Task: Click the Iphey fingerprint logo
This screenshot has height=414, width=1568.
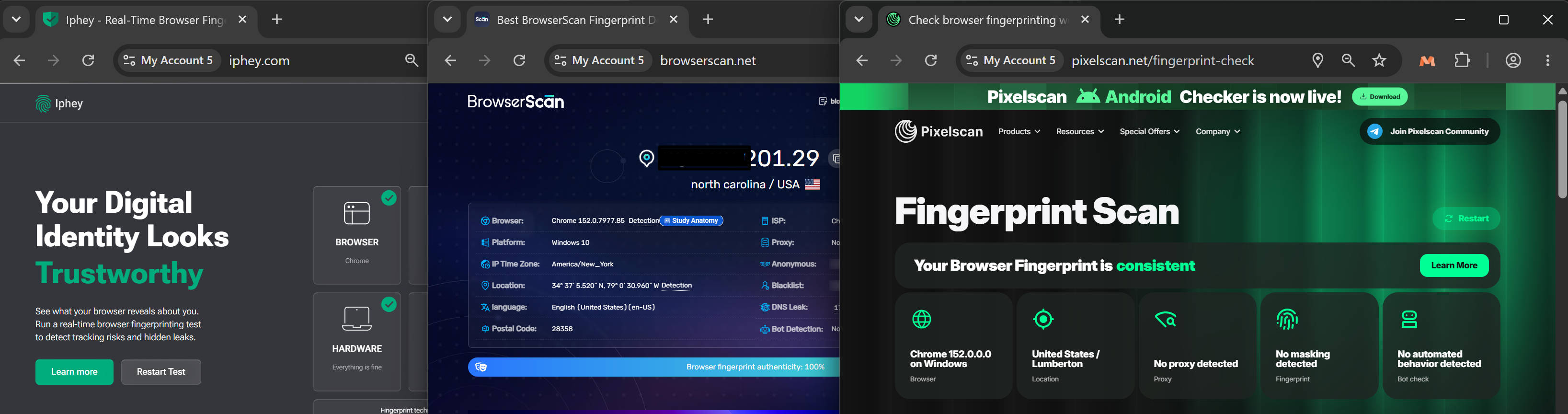Action: (43, 103)
